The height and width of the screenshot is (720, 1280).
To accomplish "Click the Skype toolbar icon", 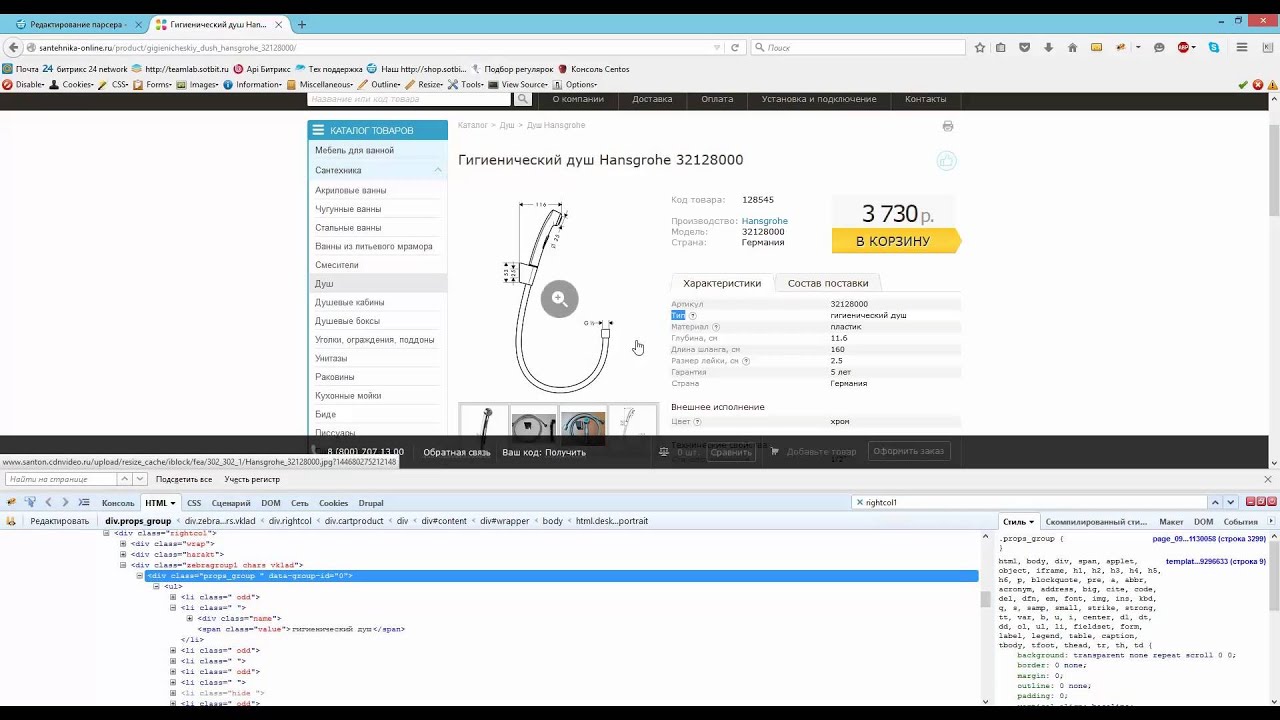I will tap(1214, 47).
